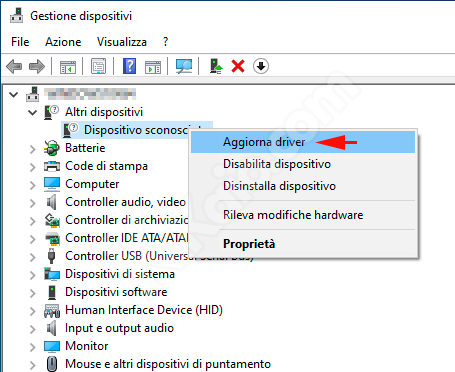Expand the Controller audio, video arrow
Viewport: 455px width, 372px height.
(x=32, y=203)
